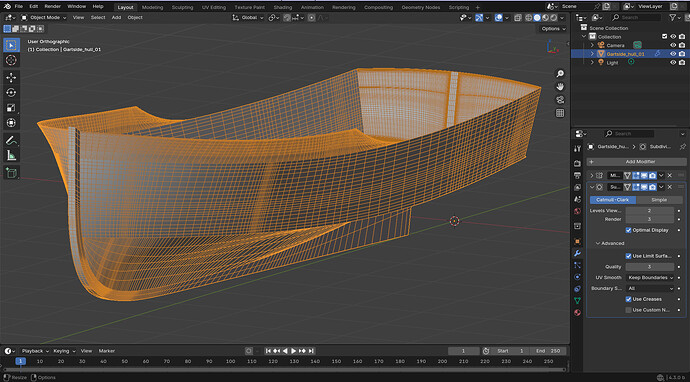The width and height of the screenshot is (690, 382).
Task: Select the Catmull-Clark subdivision button
Action: (x=613, y=200)
